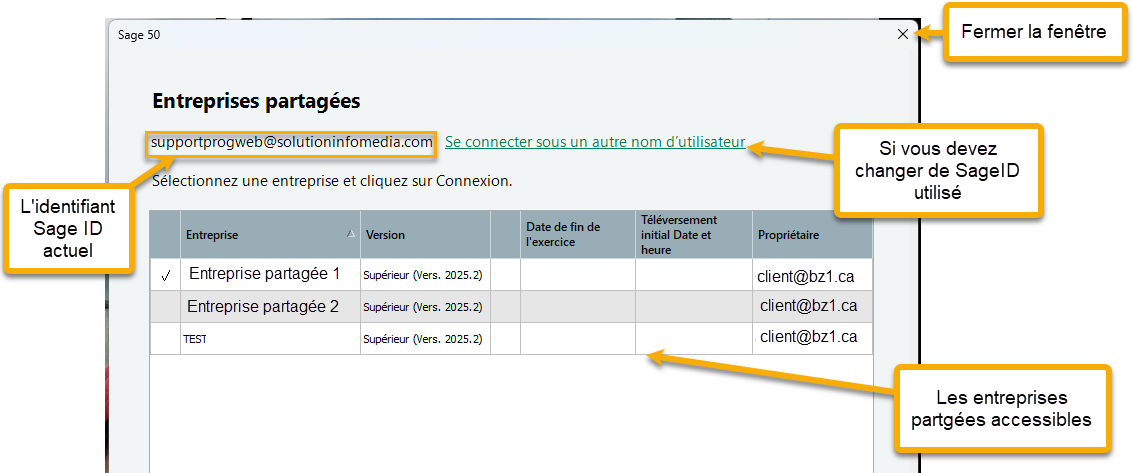Click owner client@bz1.ca of Entreprise partagée 1
The width and height of the screenshot is (1133, 473).
(806, 276)
